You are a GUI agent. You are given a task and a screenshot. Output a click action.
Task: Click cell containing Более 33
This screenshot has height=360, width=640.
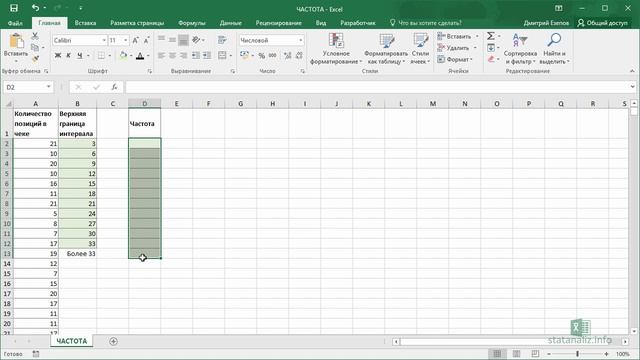[78, 253]
